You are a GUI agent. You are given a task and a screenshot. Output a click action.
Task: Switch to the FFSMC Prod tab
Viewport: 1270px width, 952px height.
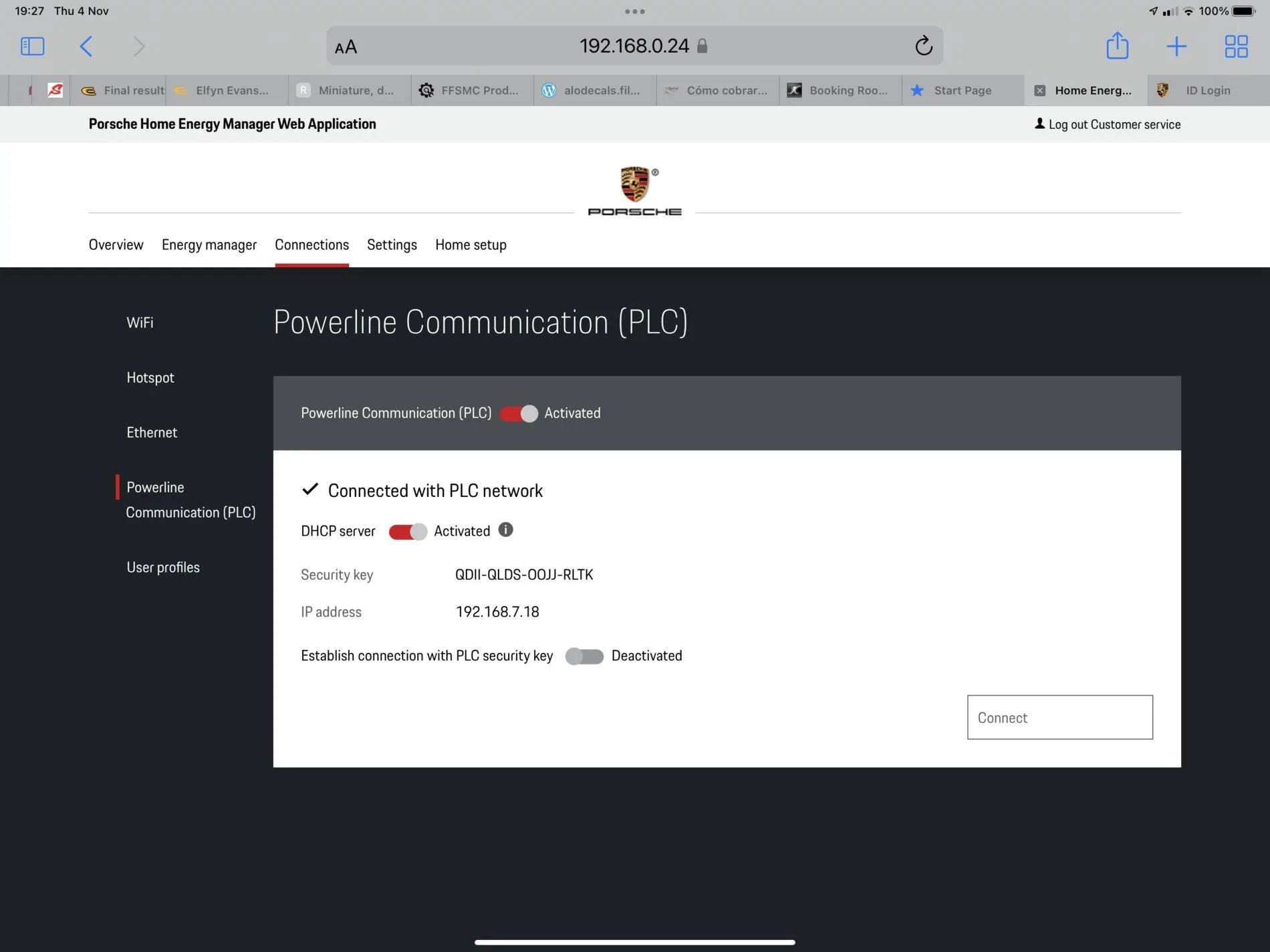point(473,90)
